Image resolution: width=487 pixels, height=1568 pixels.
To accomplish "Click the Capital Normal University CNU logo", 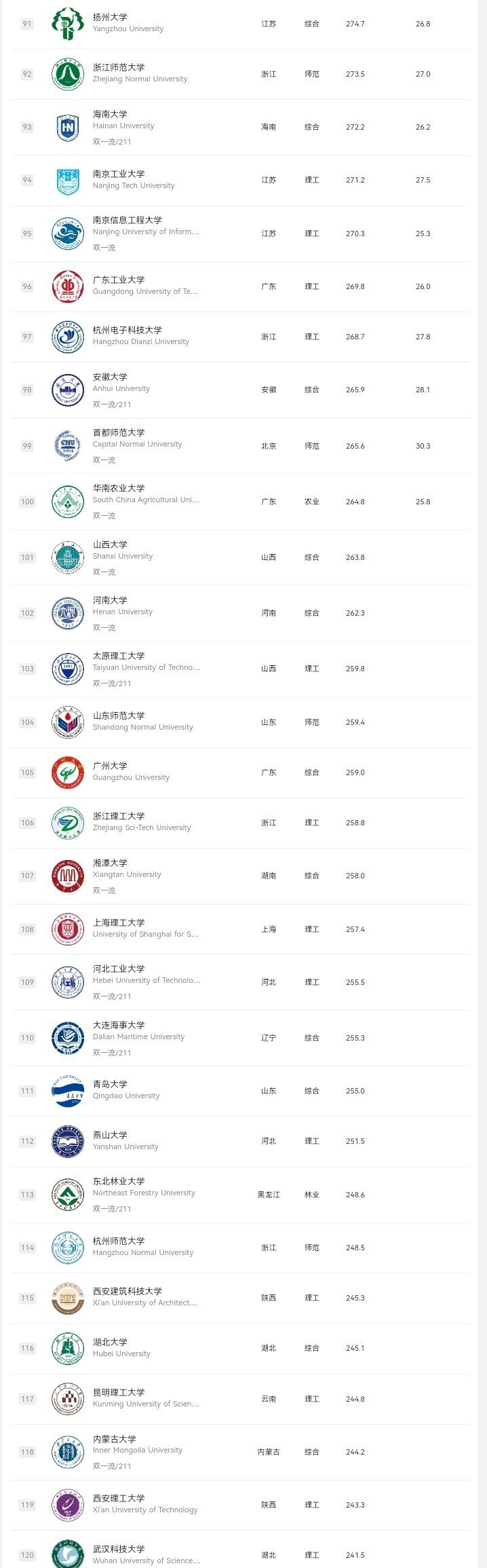I will pyautogui.click(x=68, y=446).
